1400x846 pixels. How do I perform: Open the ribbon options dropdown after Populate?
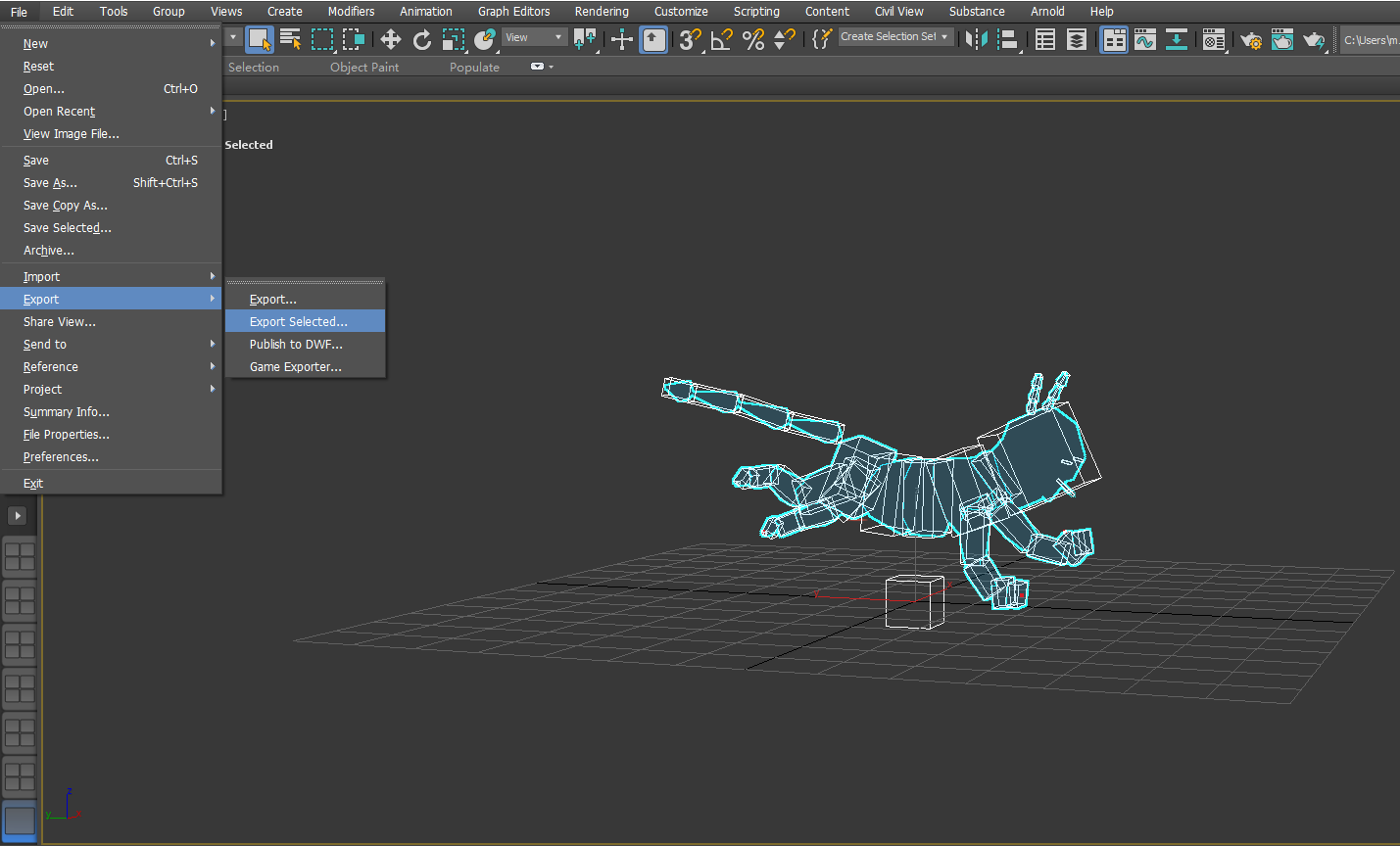542,67
